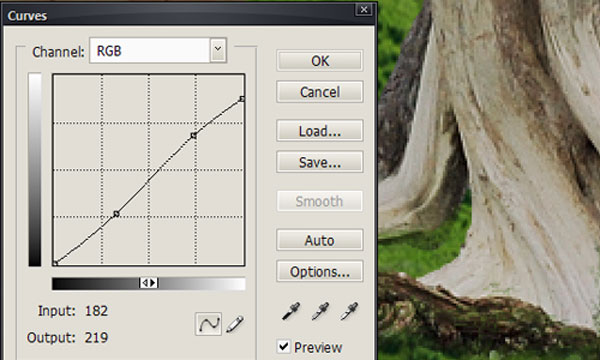The image size is (600, 360).
Task: Select the upper-right curve control point
Action: (x=194, y=135)
